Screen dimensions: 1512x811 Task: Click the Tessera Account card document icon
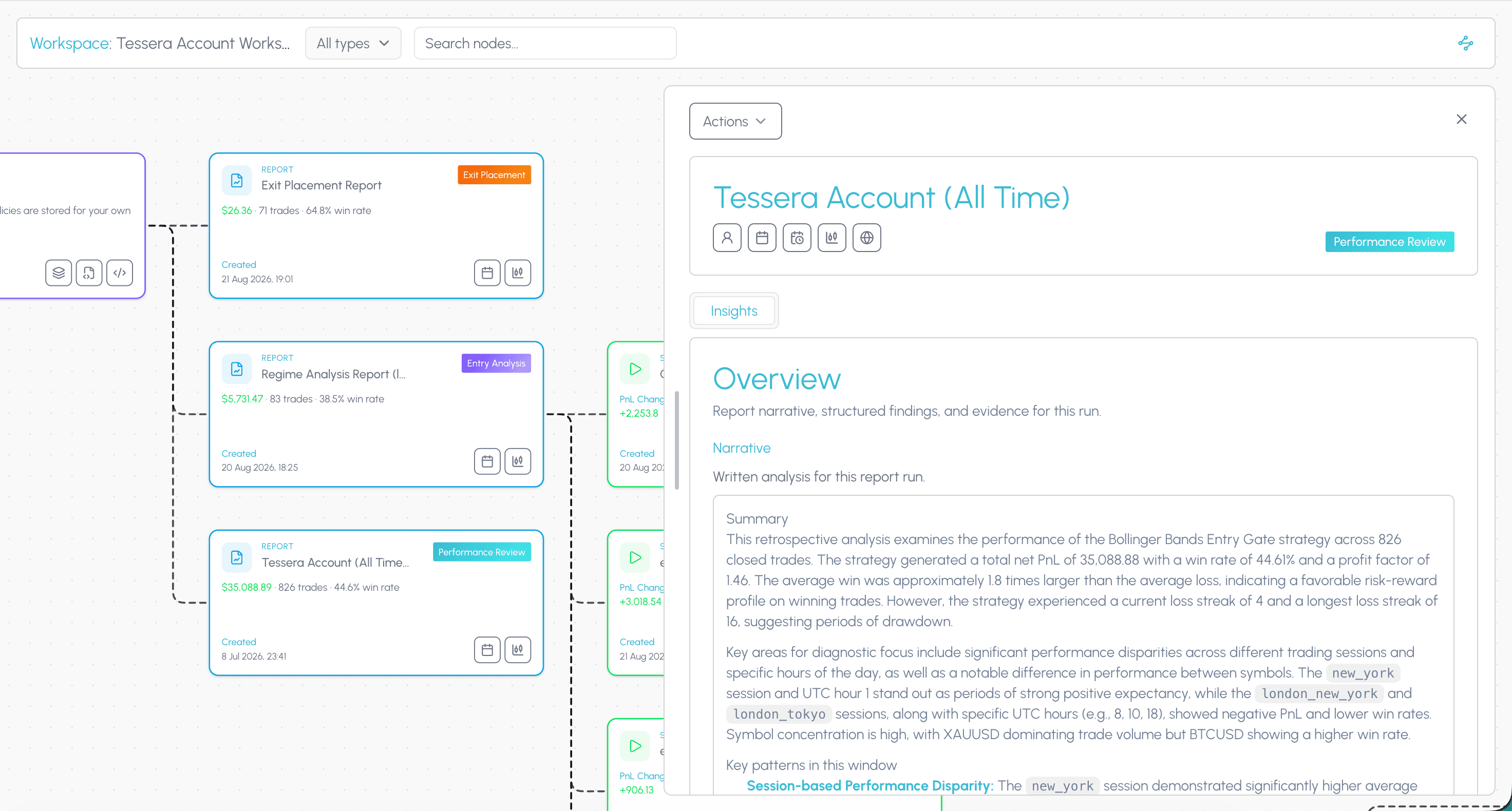(x=237, y=557)
